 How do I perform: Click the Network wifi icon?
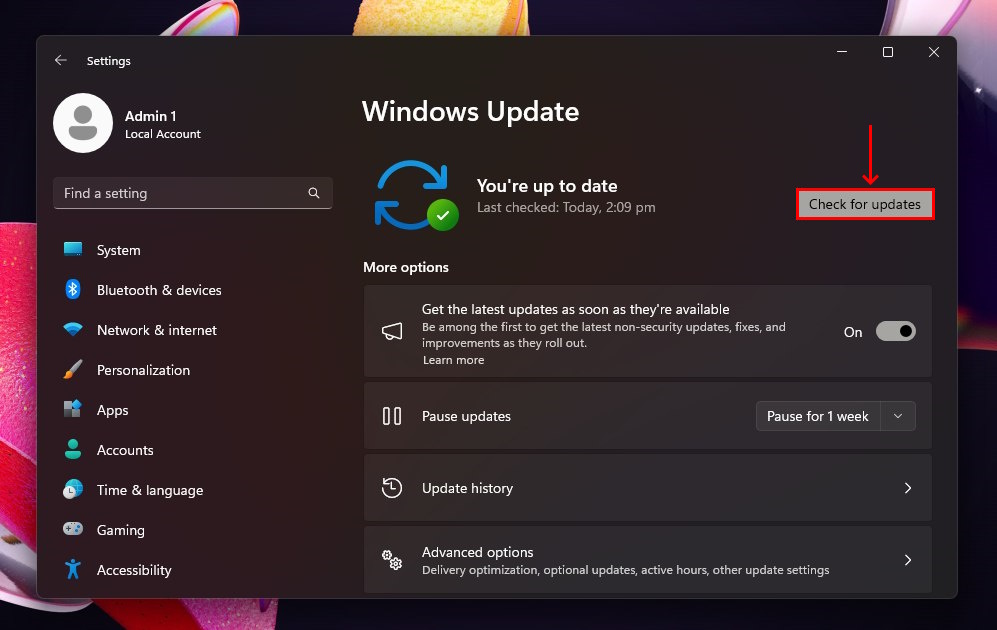73,329
